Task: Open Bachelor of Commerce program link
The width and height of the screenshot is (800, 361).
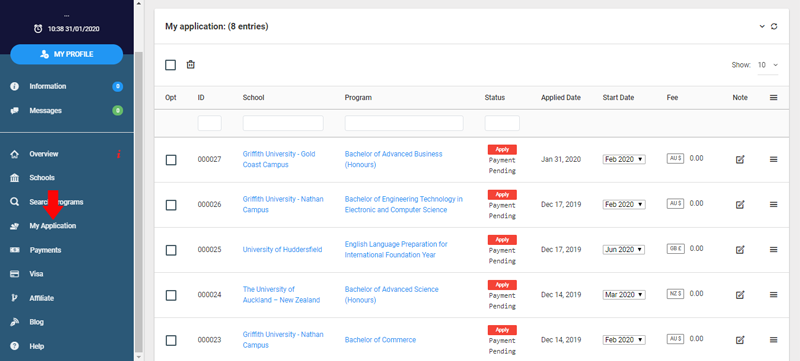Action: [380, 340]
